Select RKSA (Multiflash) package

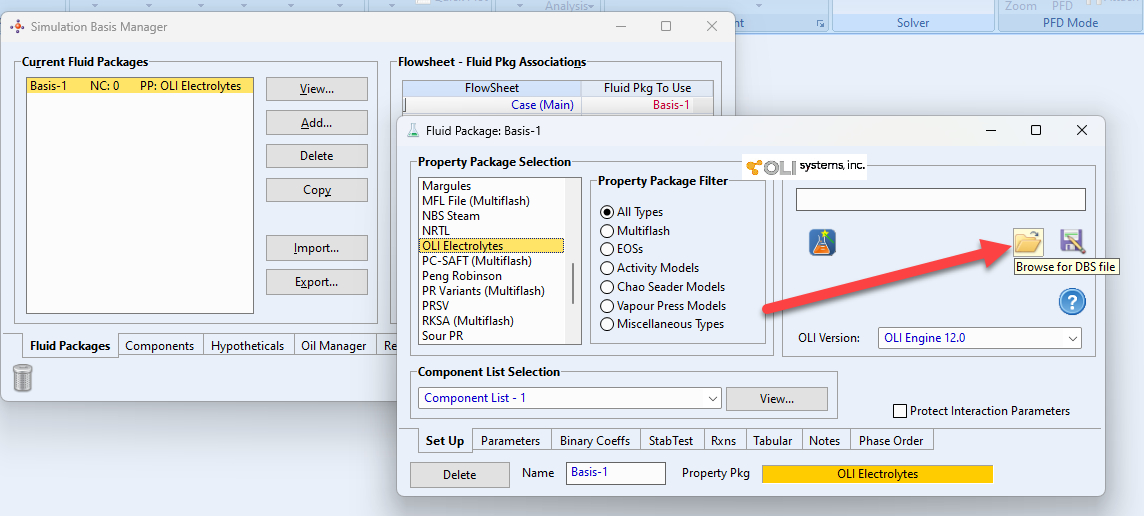click(492, 320)
